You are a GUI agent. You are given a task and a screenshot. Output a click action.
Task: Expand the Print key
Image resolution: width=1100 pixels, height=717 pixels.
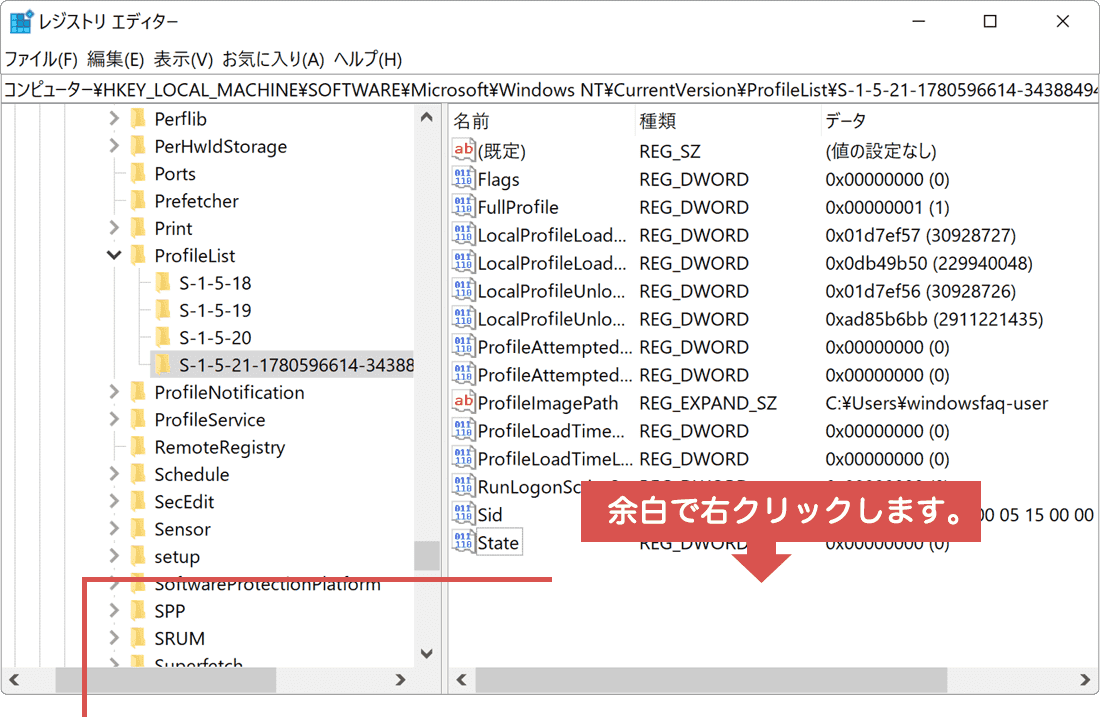(x=114, y=228)
